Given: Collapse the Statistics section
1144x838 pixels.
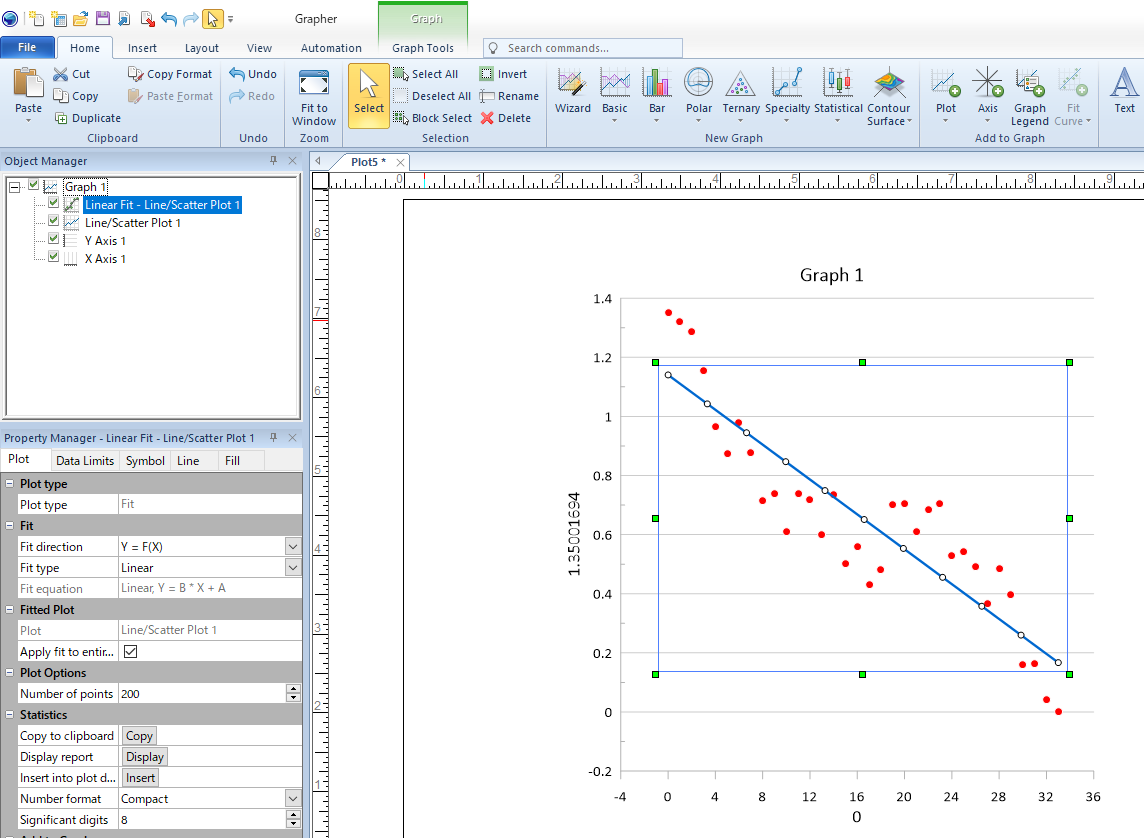Looking at the screenshot, I should (x=9, y=715).
